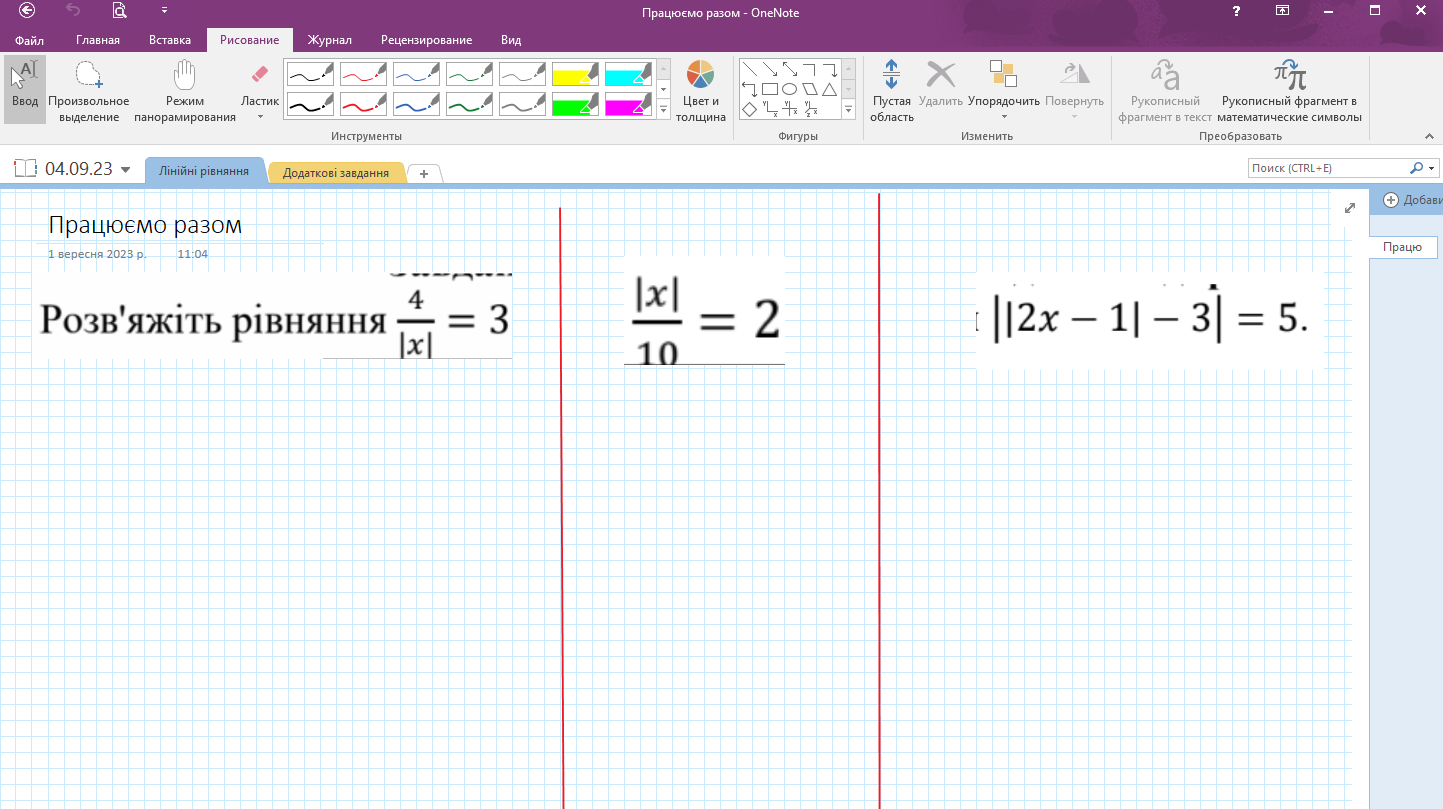This screenshot has width=1443, height=809.
Task: Click the Пустая область insert space tool
Action: click(x=891, y=90)
